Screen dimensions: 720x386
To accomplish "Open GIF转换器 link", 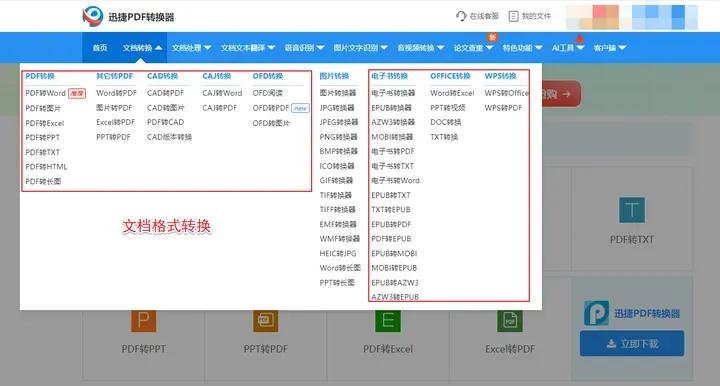I will (x=336, y=180).
